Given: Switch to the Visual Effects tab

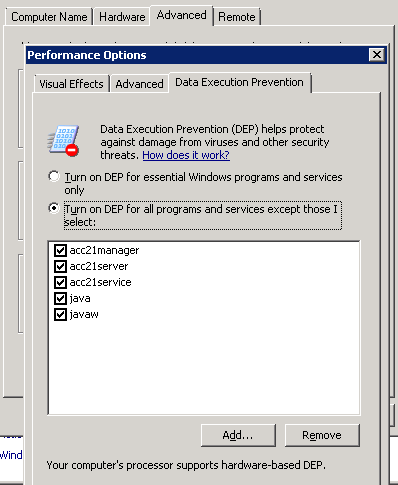Looking at the screenshot, I should pos(71,84).
